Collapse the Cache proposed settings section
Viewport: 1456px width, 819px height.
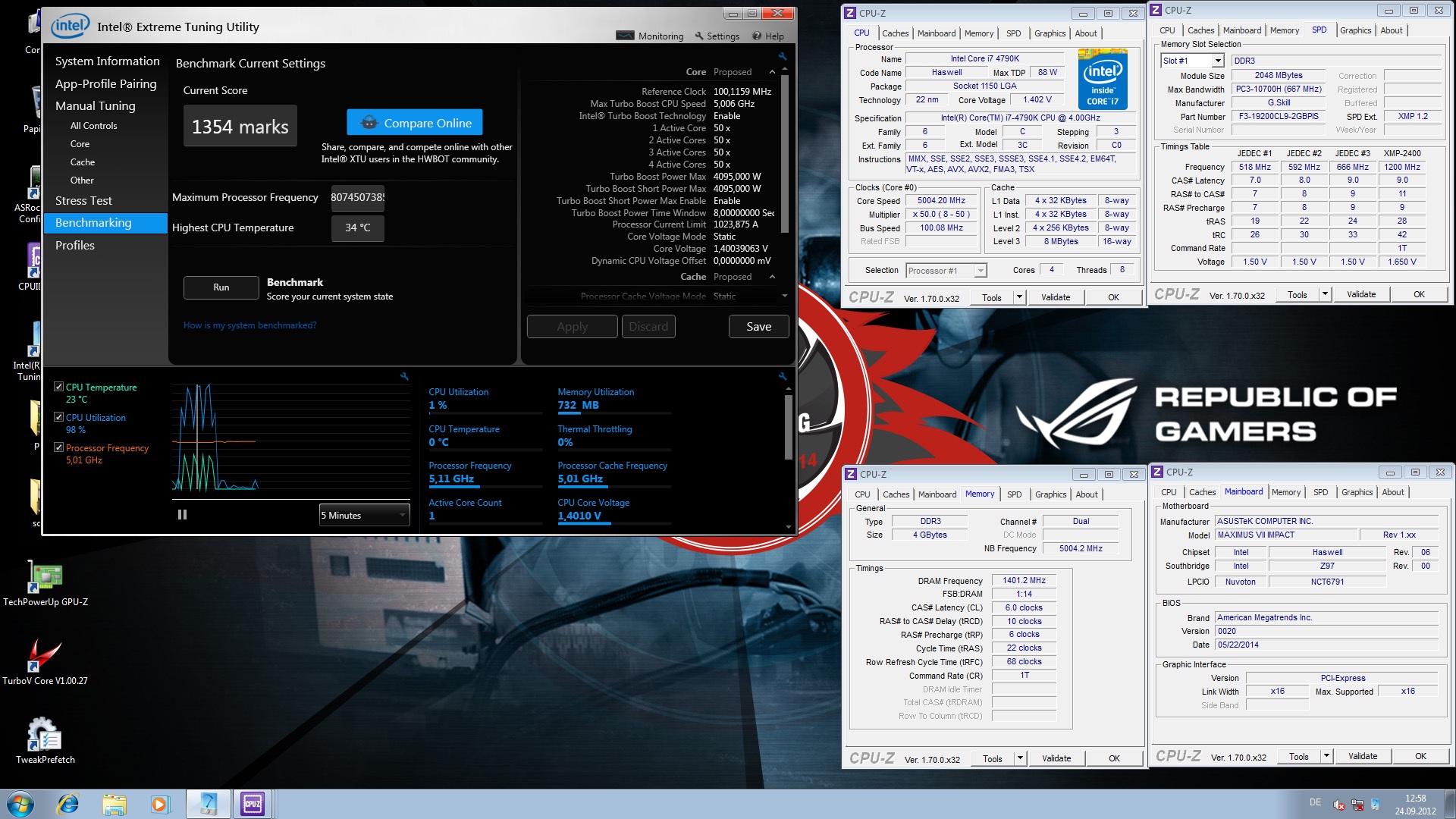[772, 277]
